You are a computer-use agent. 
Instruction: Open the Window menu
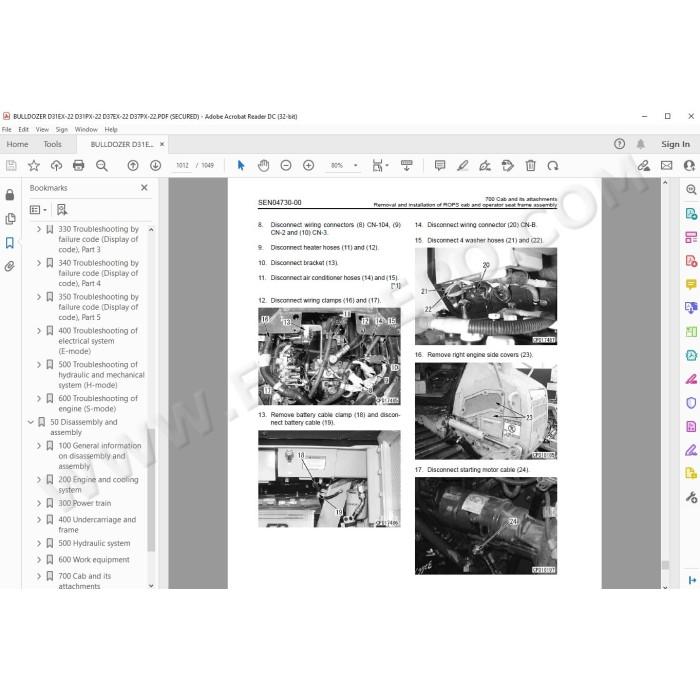tap(86, 129)
